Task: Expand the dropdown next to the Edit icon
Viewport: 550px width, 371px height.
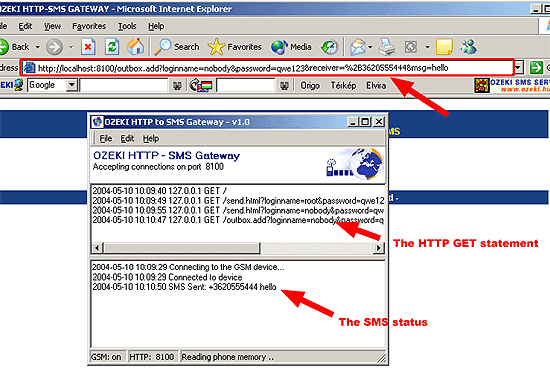Action: point(427,47)
